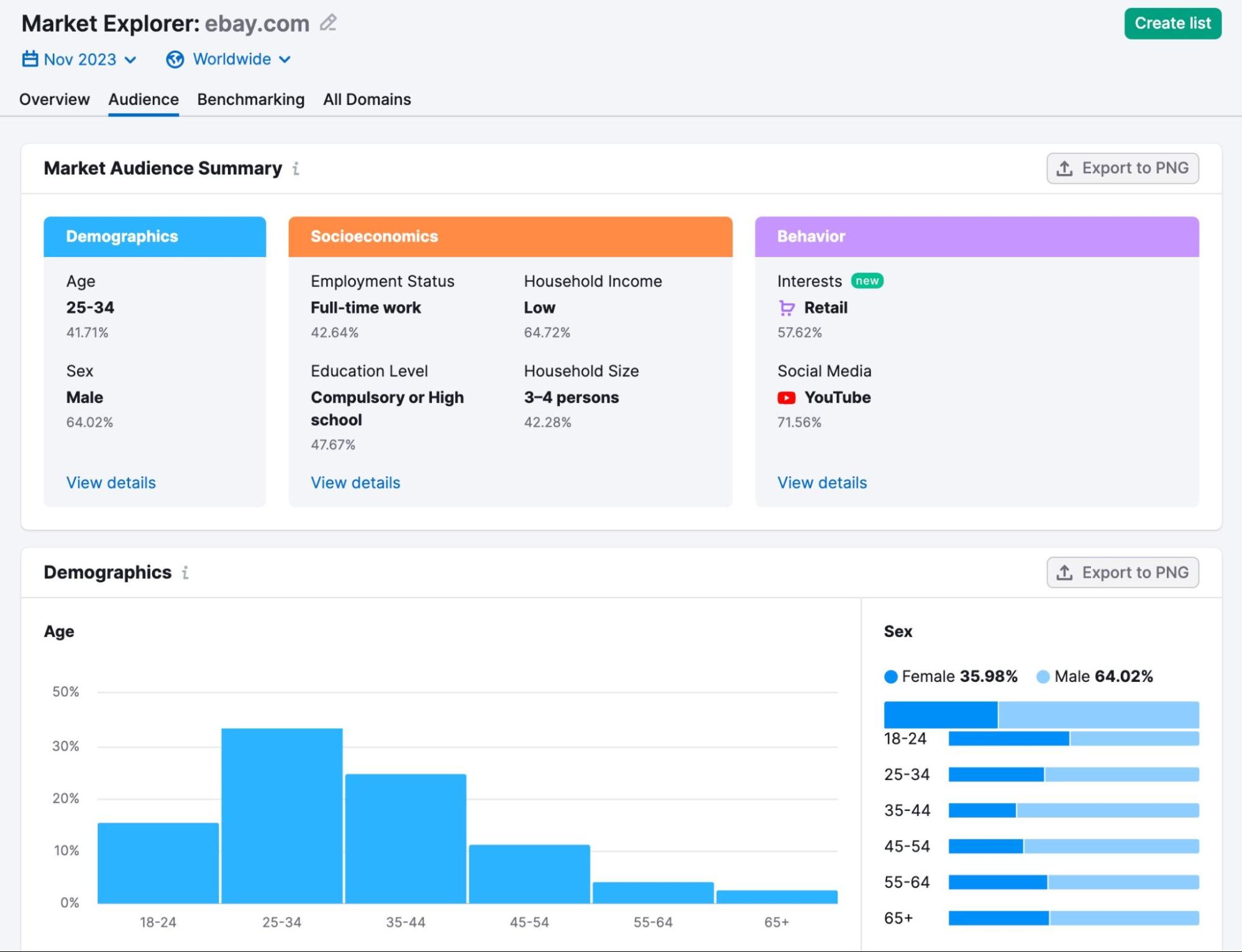The image size is (1242, 952).
Task: Open View details under Demographics
Action: click(x=111, y=483)
